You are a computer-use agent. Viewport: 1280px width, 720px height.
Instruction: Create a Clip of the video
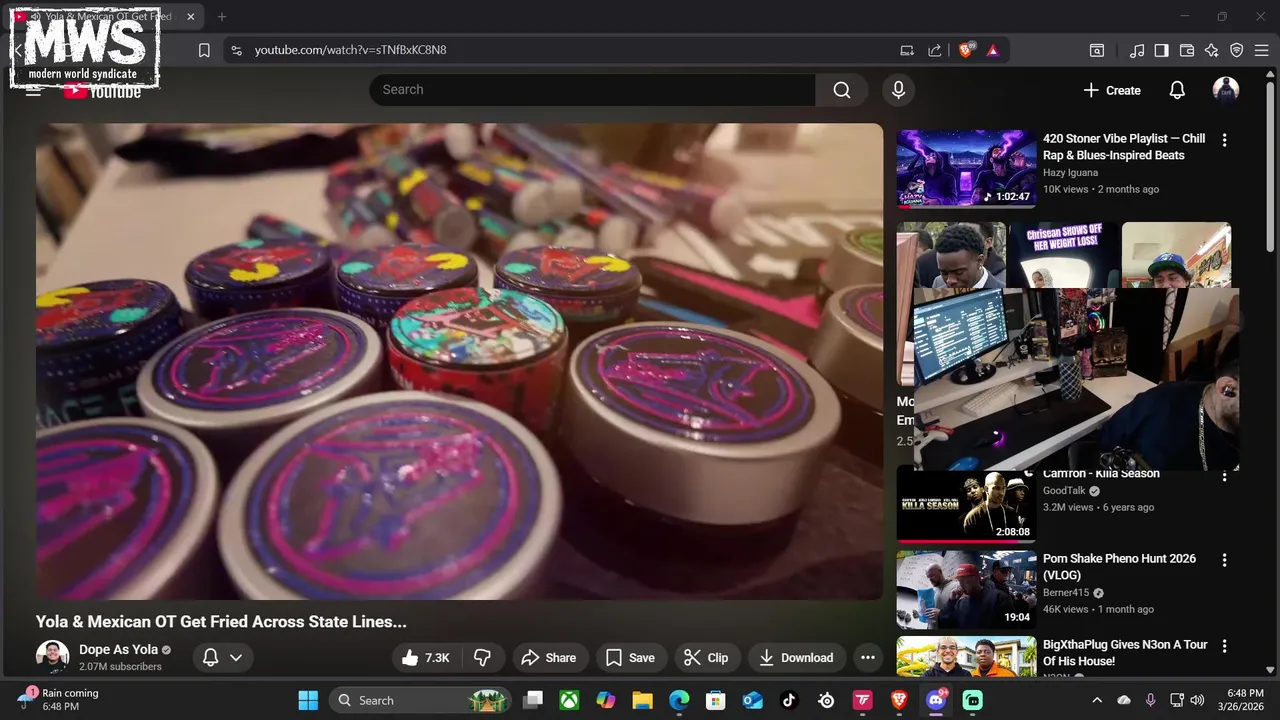[x=706, y=657]
